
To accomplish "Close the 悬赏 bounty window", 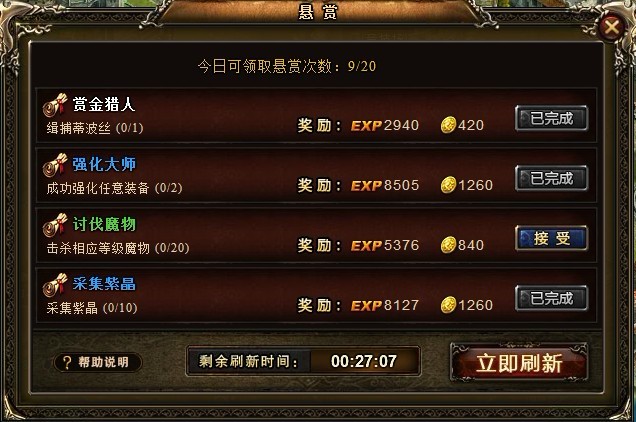I will coord(612,28).
